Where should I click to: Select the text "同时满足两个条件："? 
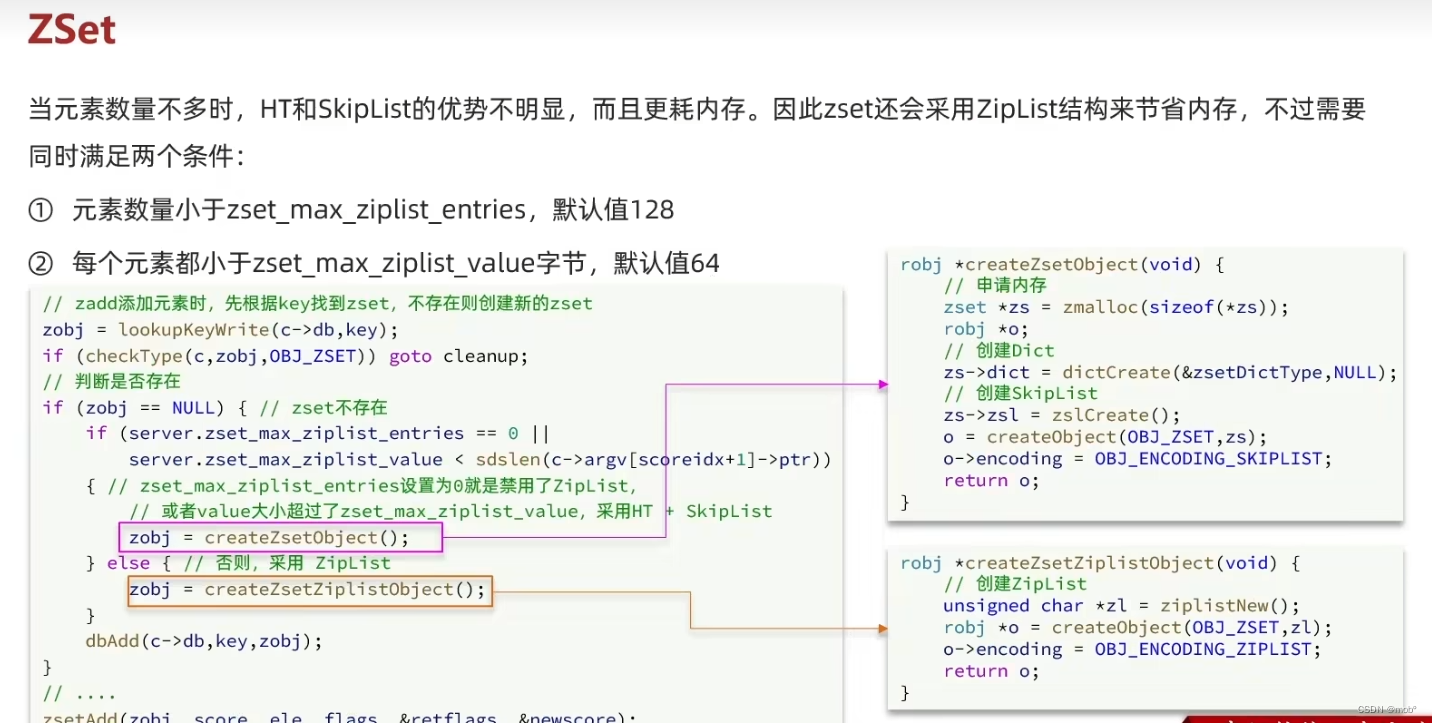click(136, 155)
